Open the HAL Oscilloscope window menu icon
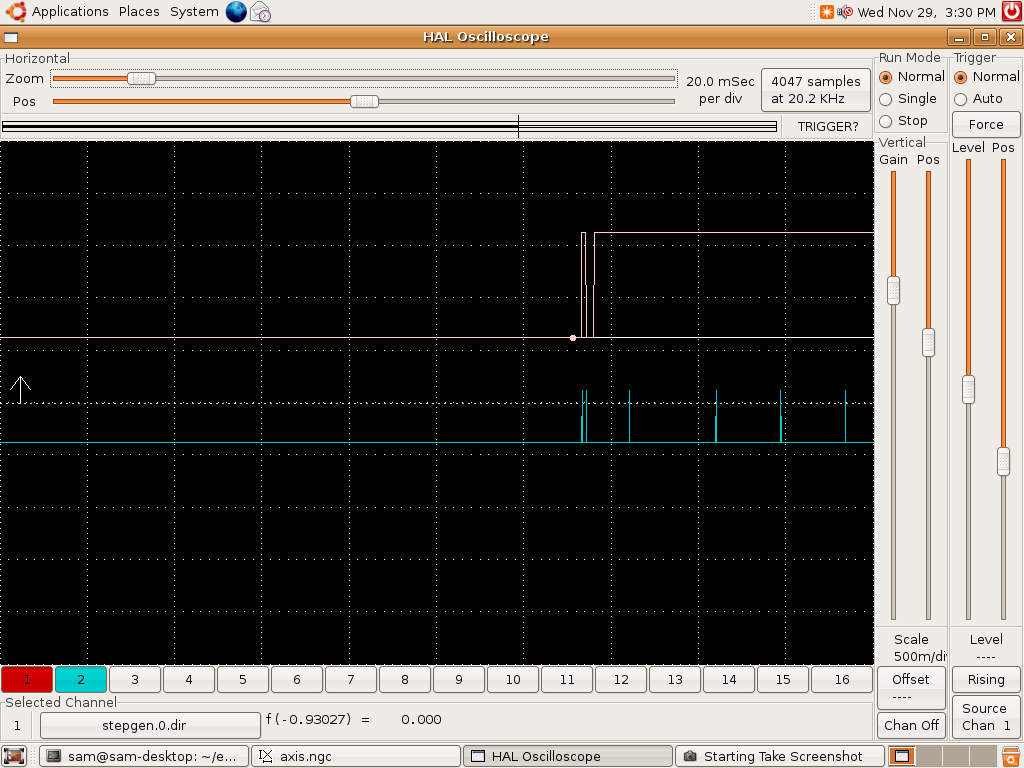The height and width of the screenshot is (768, 1024). coord(11,37)
